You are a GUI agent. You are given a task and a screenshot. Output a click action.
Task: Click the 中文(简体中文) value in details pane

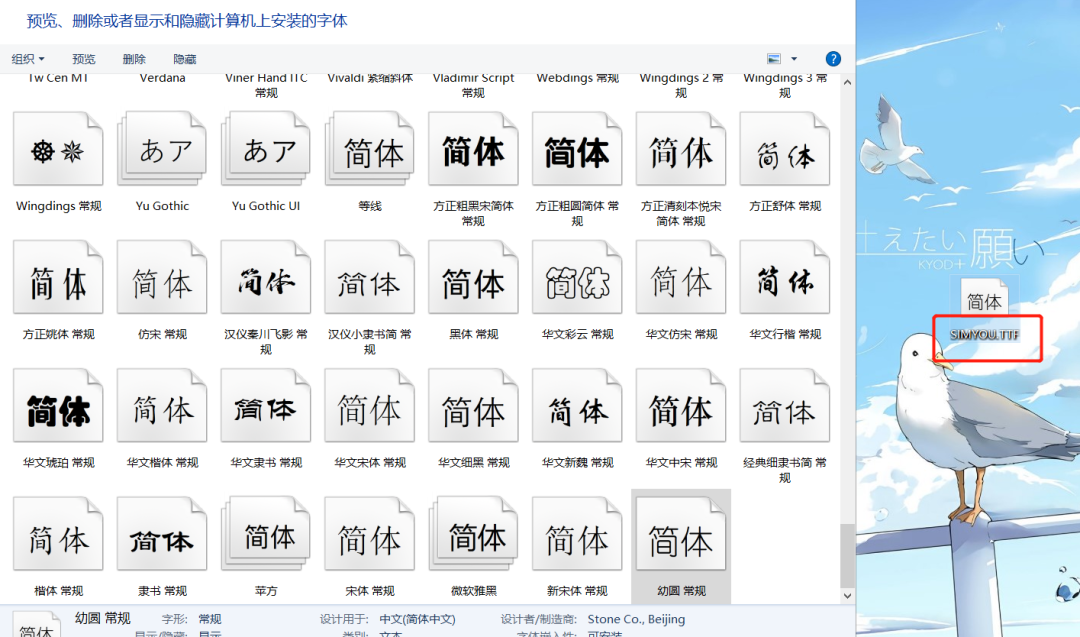tap(417, 619)
